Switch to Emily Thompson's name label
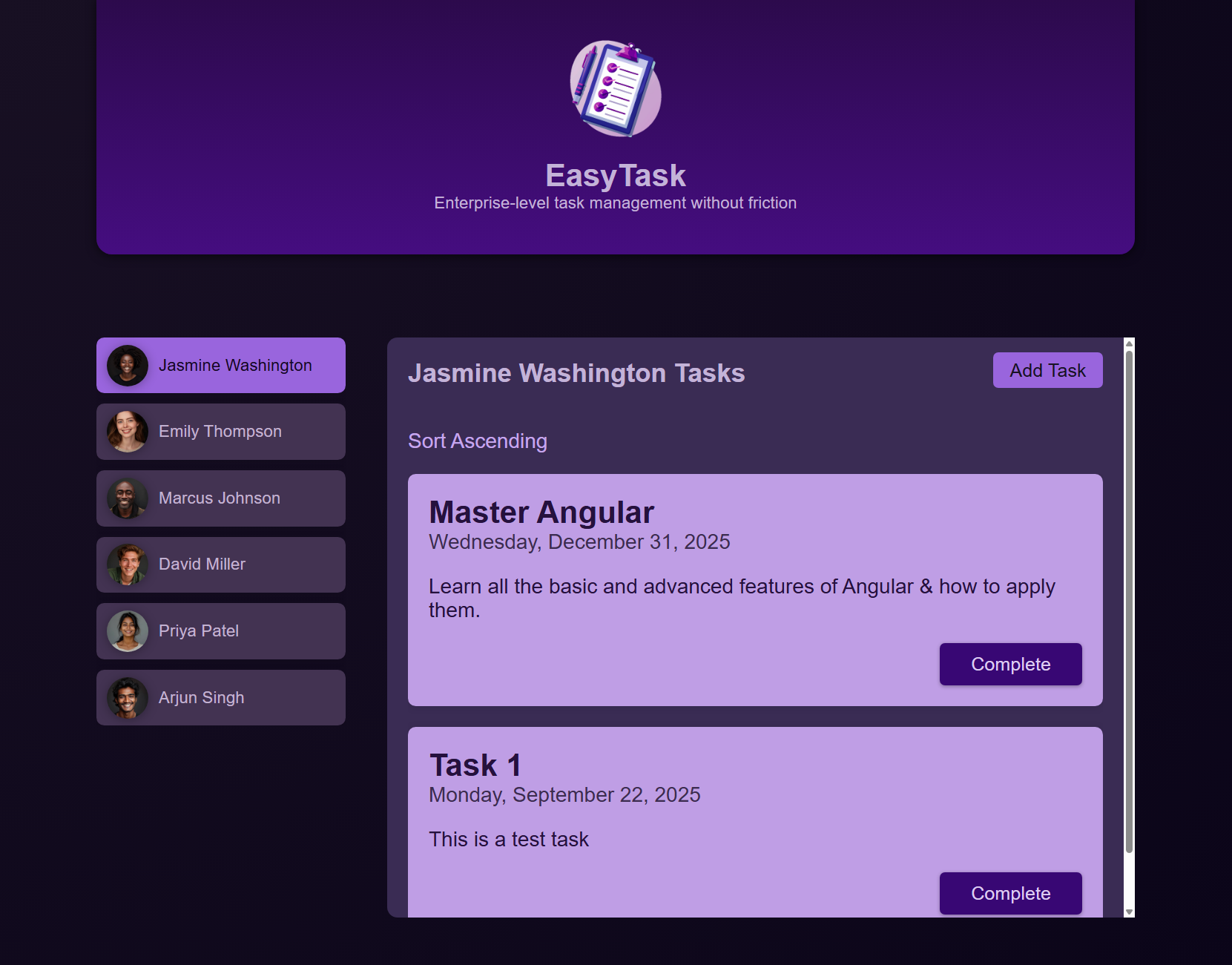Viewport: 1232px width, 965px height. coord(220,432)
